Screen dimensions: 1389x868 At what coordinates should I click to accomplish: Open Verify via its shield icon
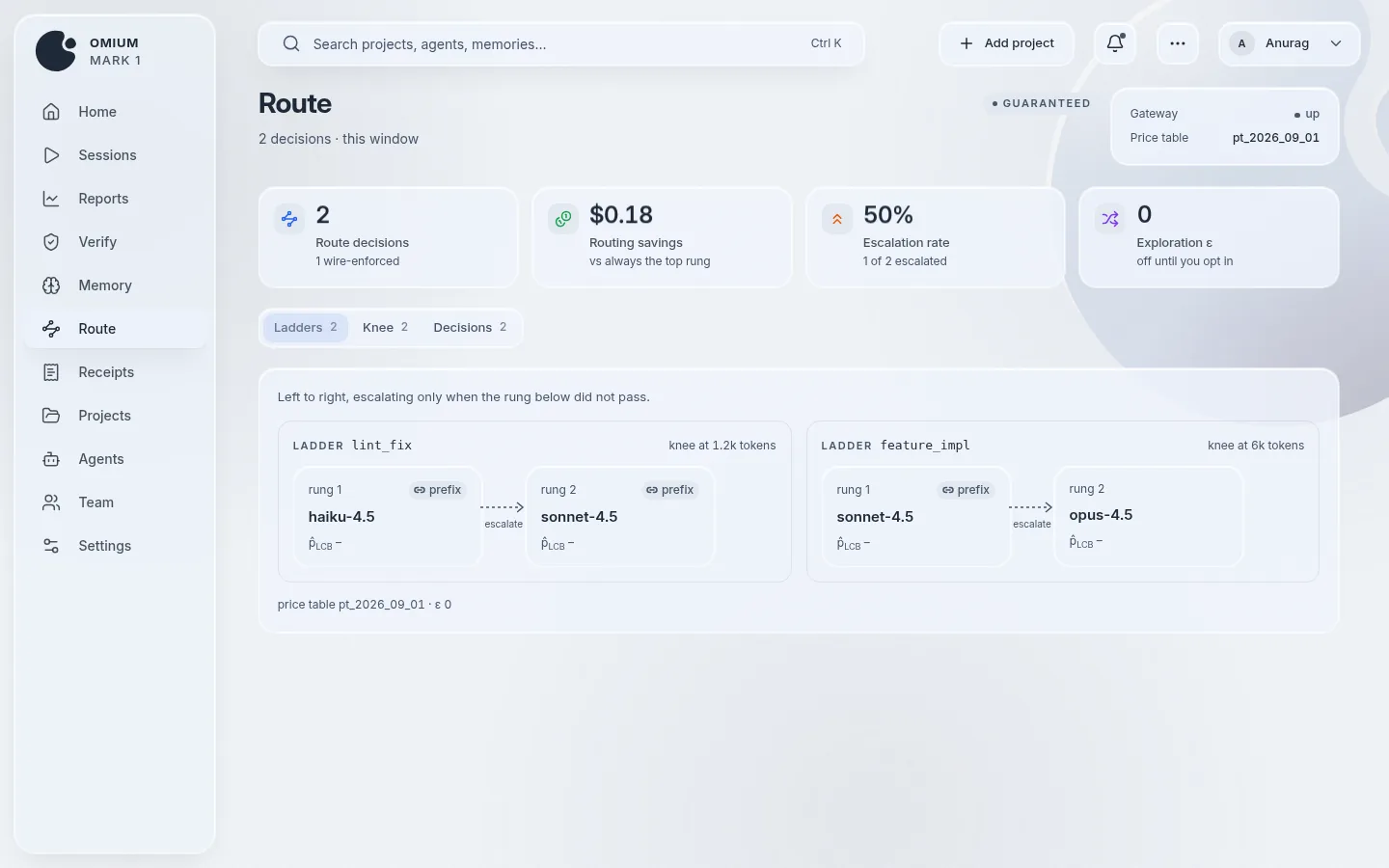pyautogui.click(x=51, y=242)
